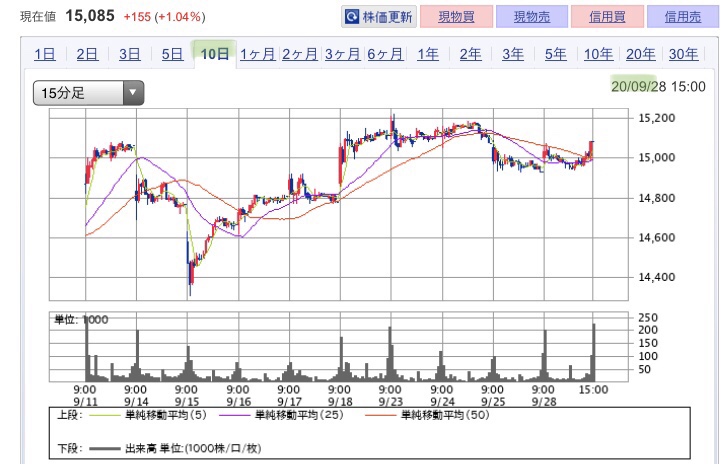This screenshot has width=727, height=464.
Task: Switch chart range to 1ヶ月
Action: (258, 54)
